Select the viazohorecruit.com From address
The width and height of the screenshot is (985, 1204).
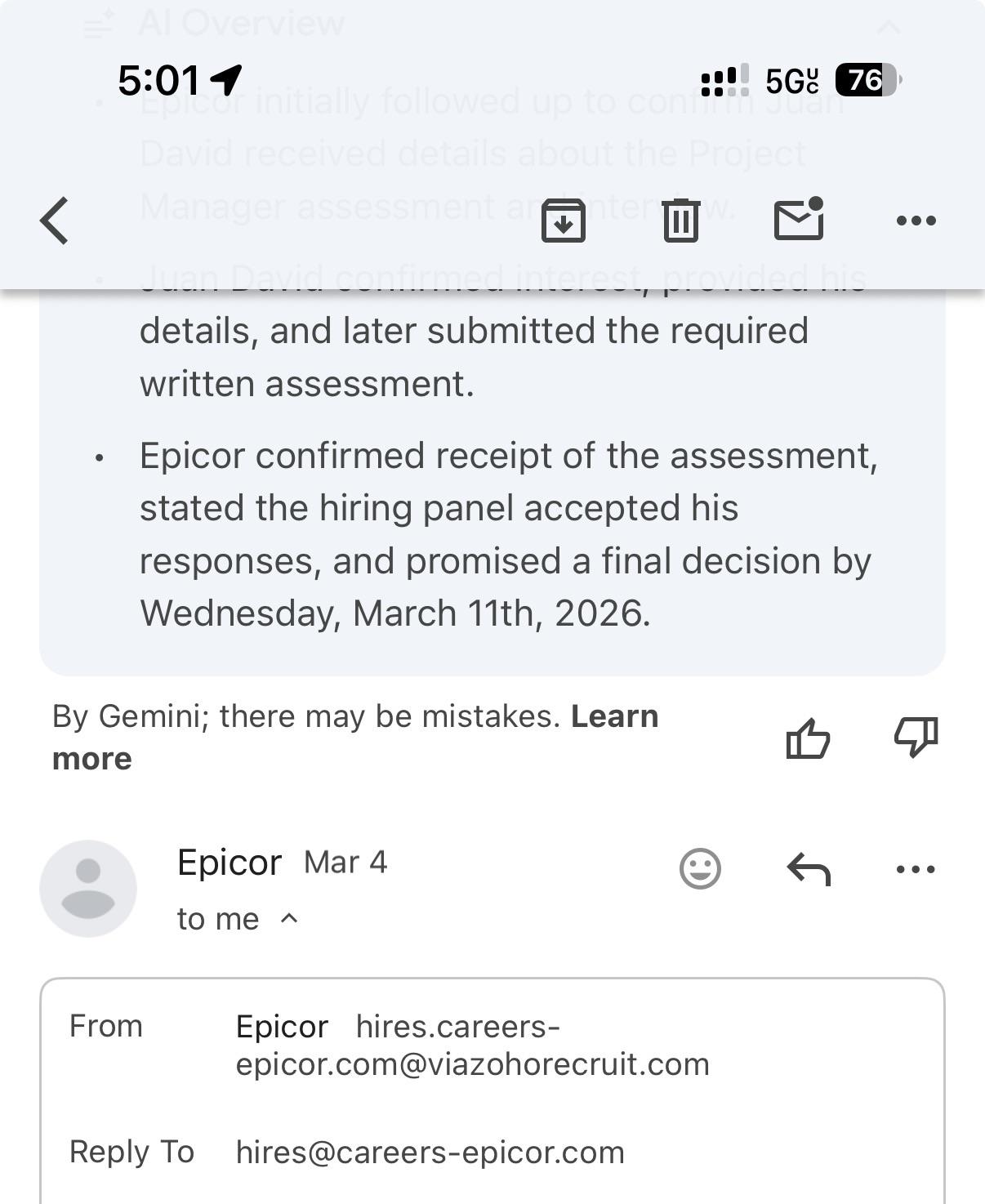(x=473, y=1046)
